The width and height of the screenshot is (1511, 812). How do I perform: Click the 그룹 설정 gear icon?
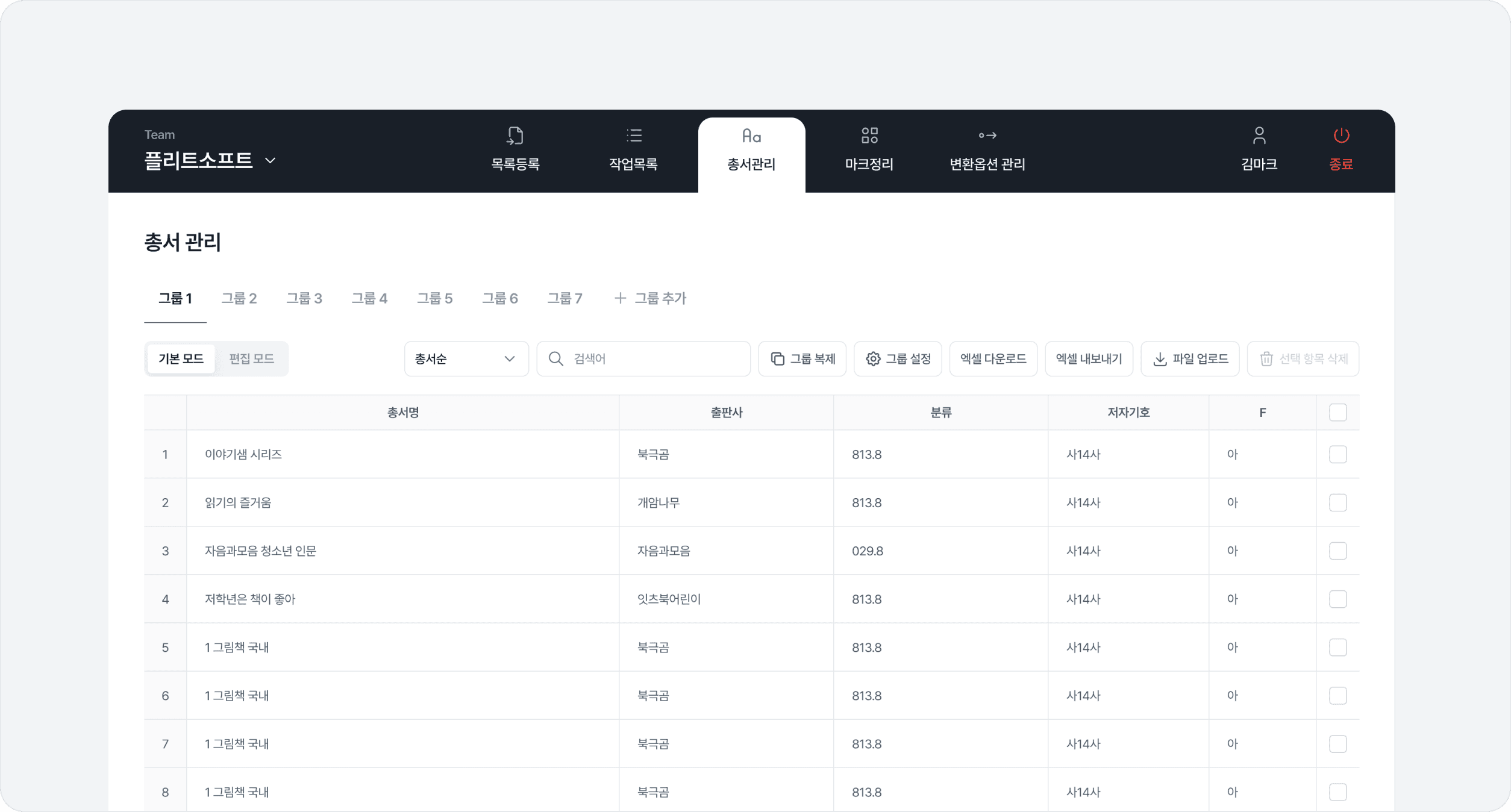click(873, 359)
